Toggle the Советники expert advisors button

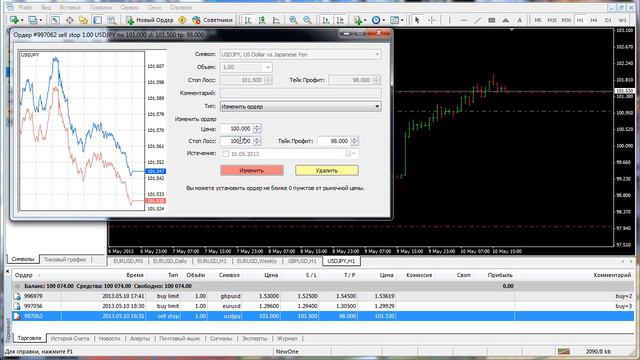click(x=212, y=20)
